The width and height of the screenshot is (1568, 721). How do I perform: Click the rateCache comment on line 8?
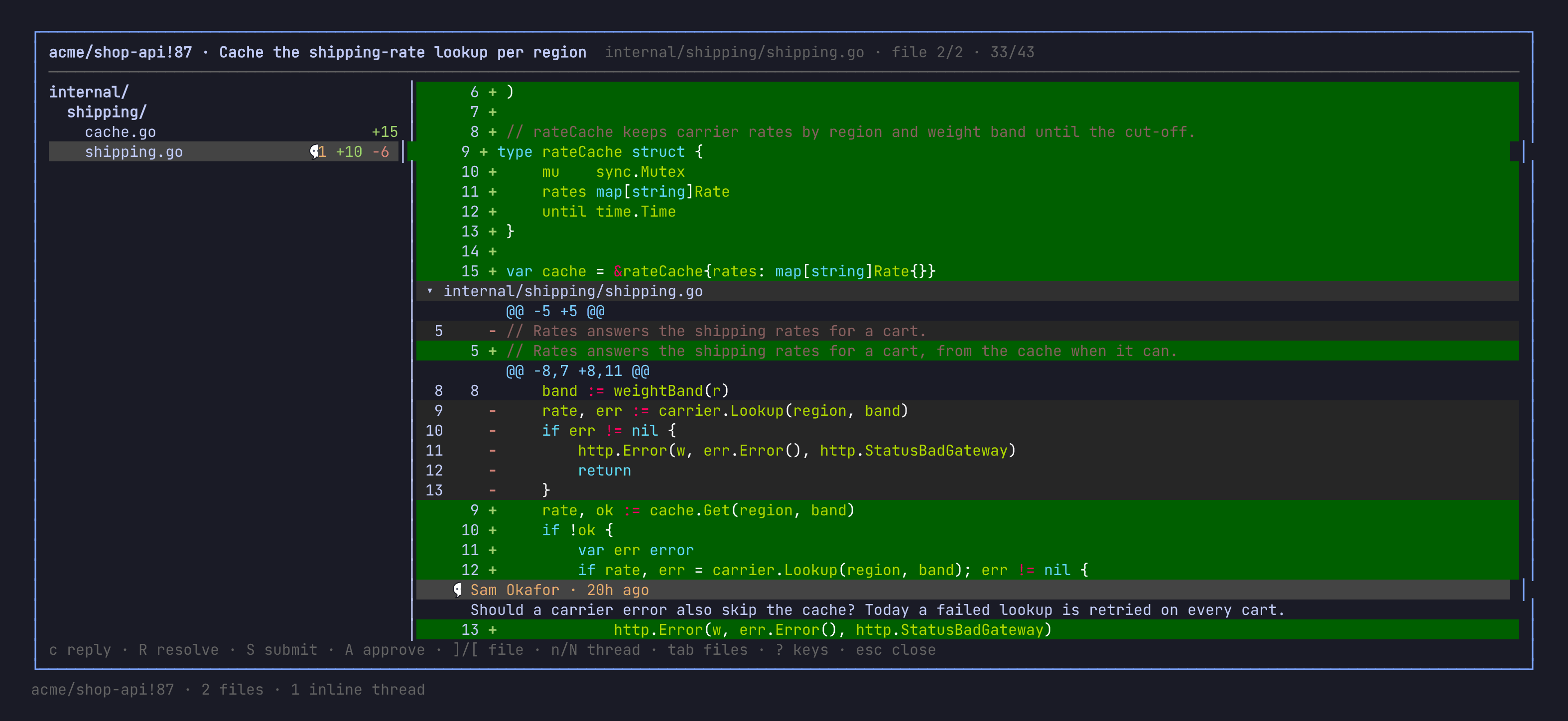coord(968,132)
